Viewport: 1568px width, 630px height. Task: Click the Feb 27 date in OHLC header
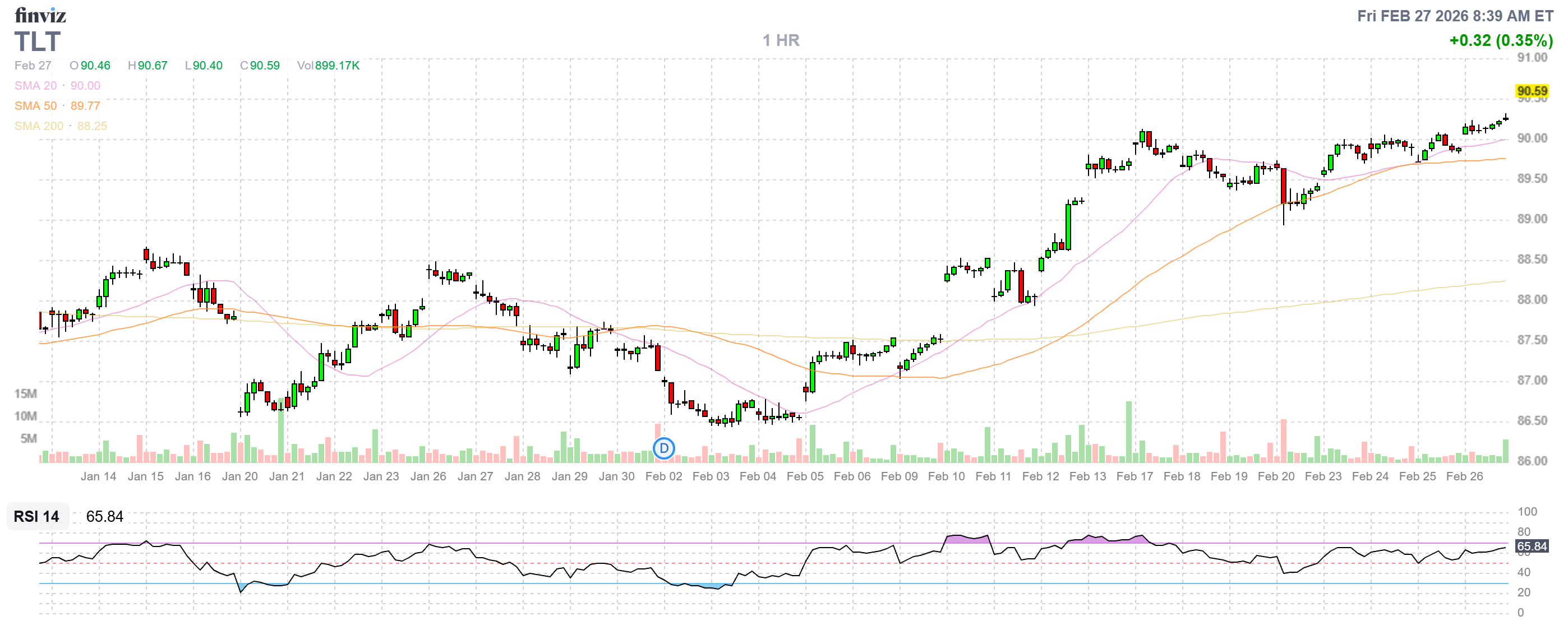point(33,66)
